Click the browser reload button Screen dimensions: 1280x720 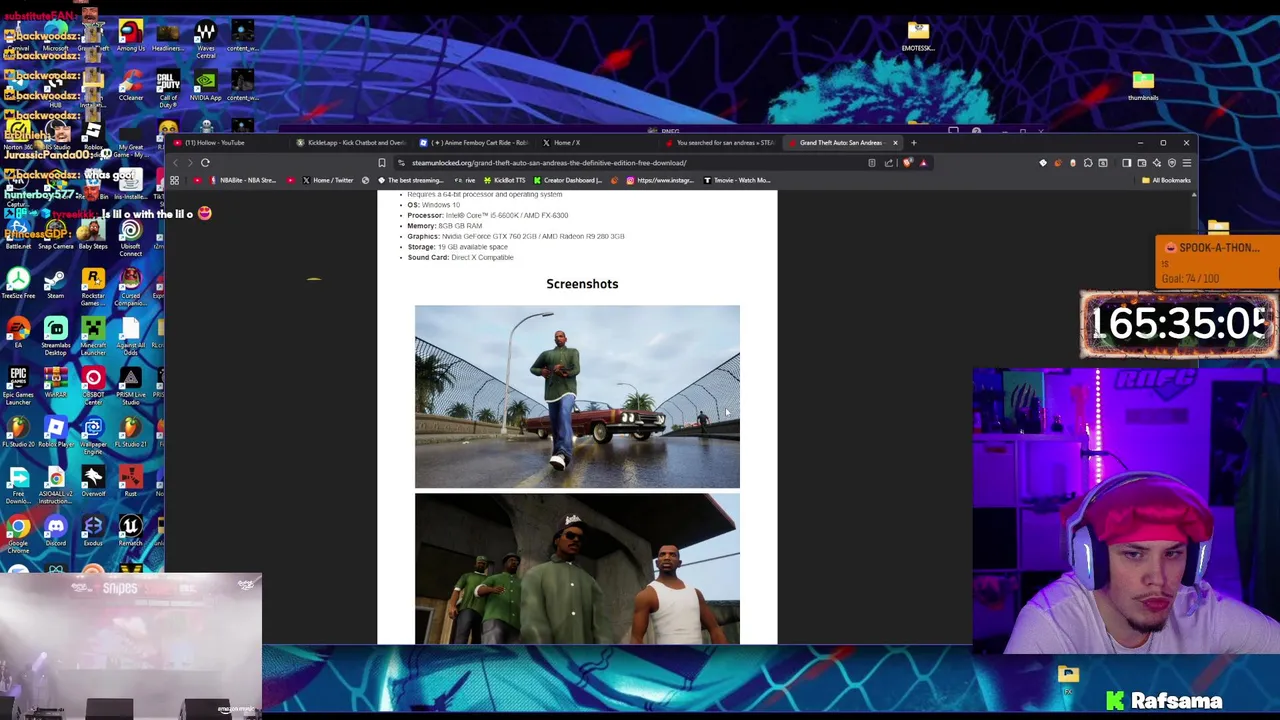click(205, 162)
